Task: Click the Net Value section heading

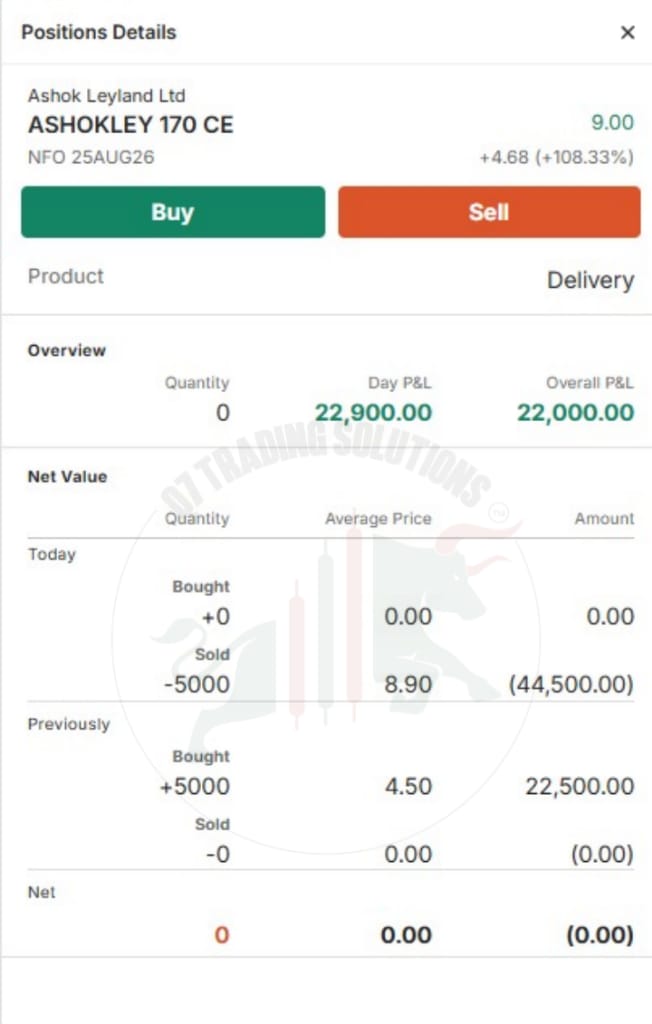Action: tap(67, 476)
